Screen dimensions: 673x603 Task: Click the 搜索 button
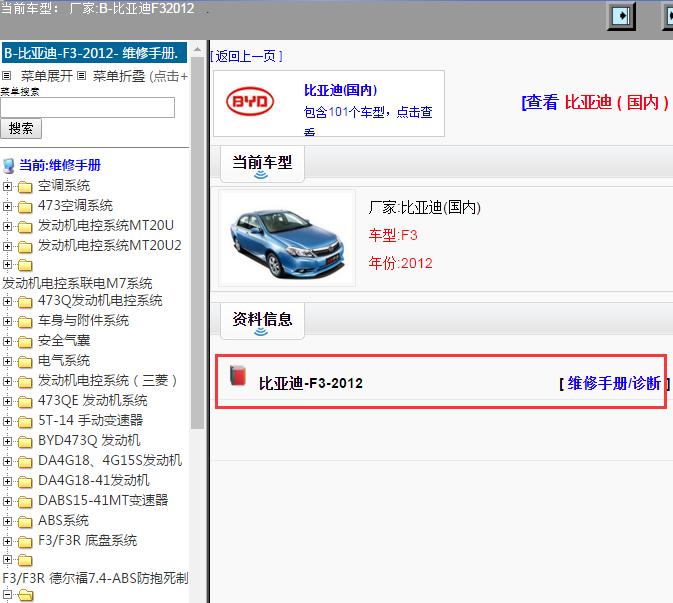tap(21, 128)
